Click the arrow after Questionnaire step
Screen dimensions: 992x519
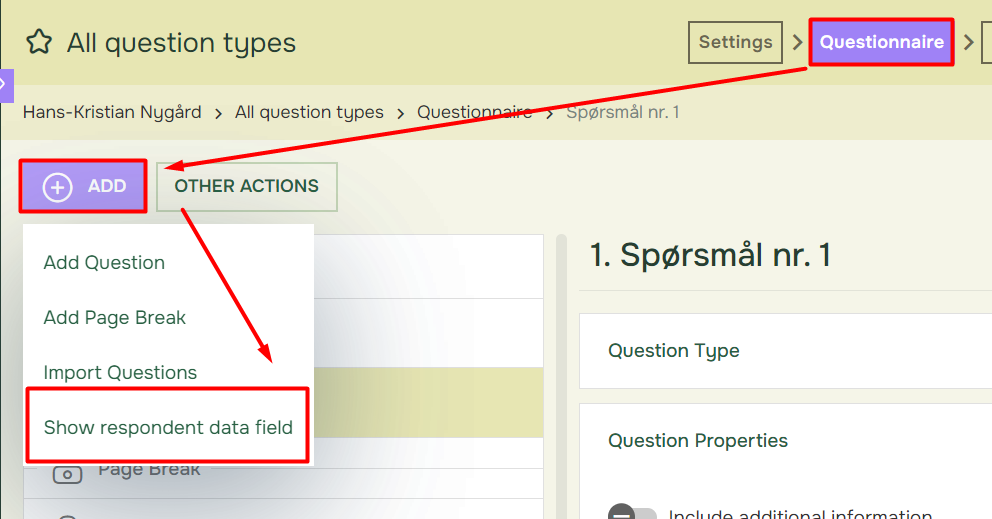(968, 42)
